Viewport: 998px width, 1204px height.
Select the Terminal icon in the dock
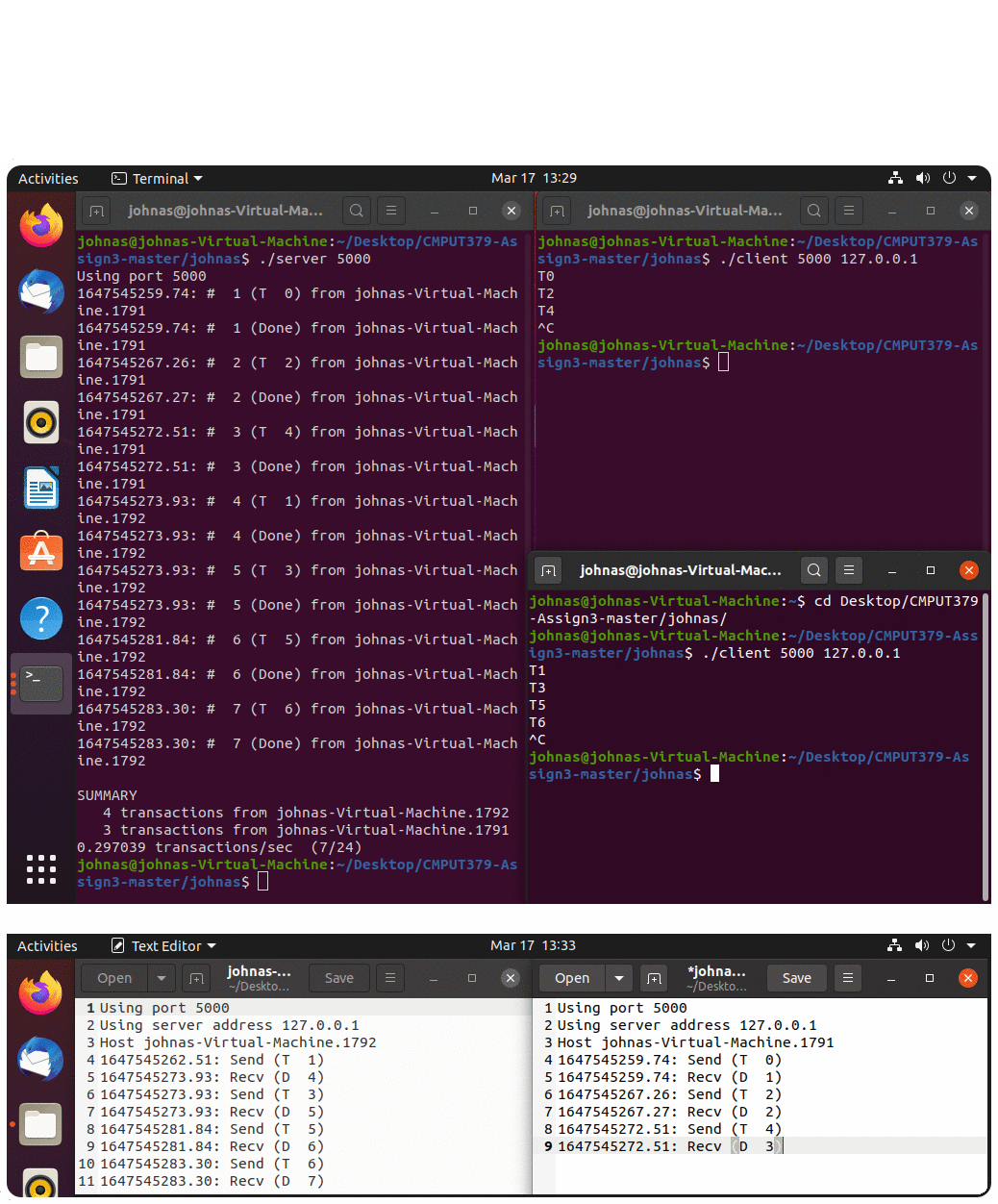point(41,684)
